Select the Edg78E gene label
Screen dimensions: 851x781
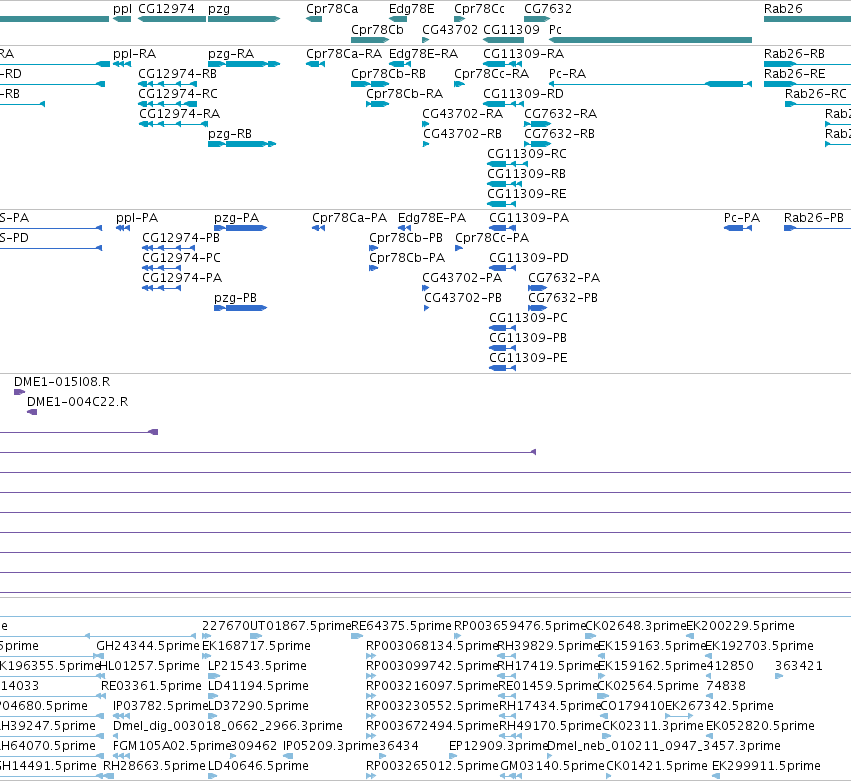(x=411, y=9)
